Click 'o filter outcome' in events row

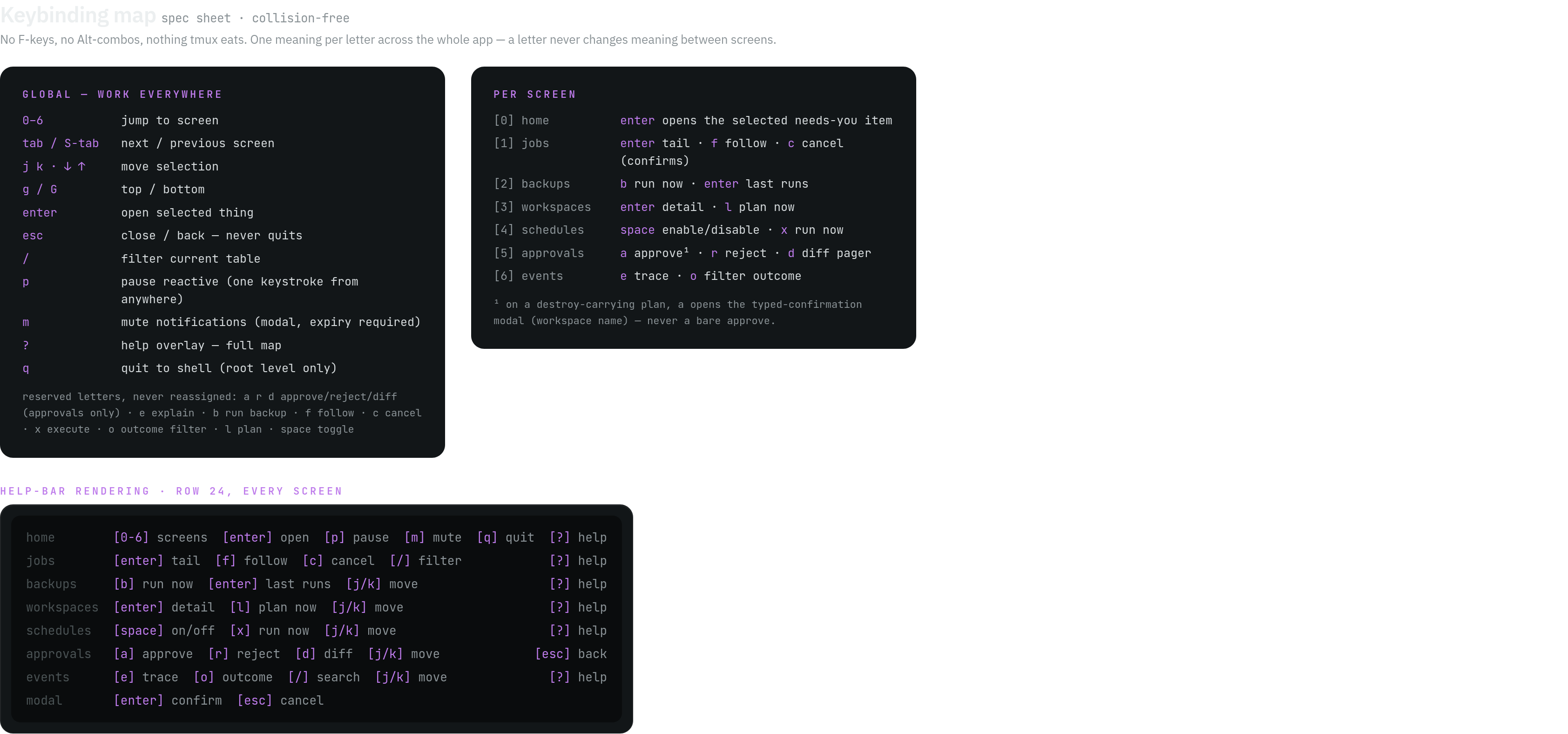(x=746, y=276)
